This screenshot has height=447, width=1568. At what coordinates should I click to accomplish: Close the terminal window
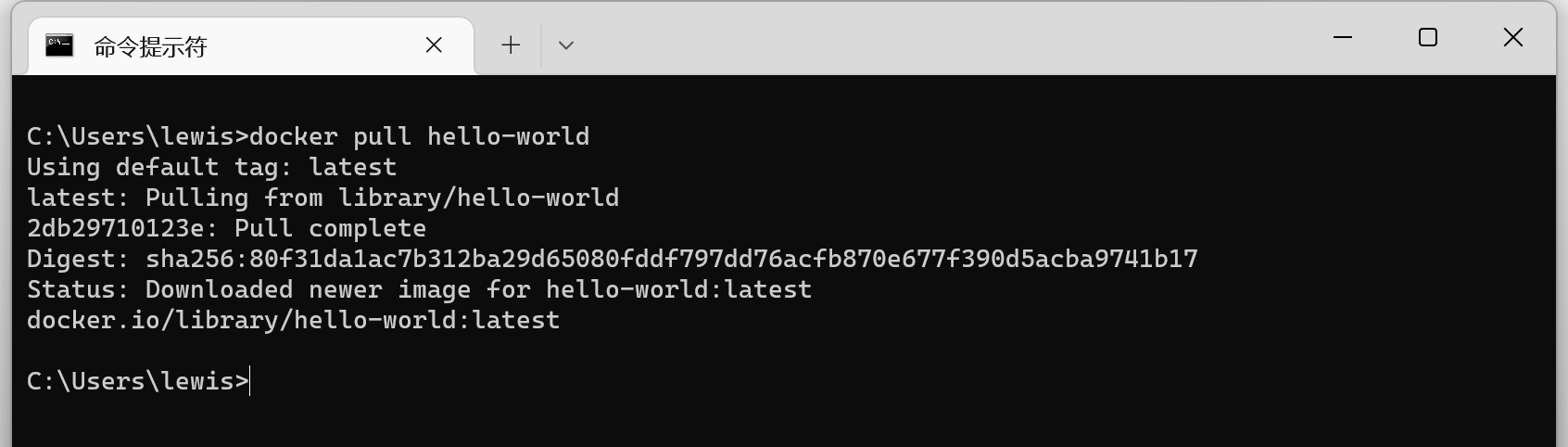(1512, 38)
